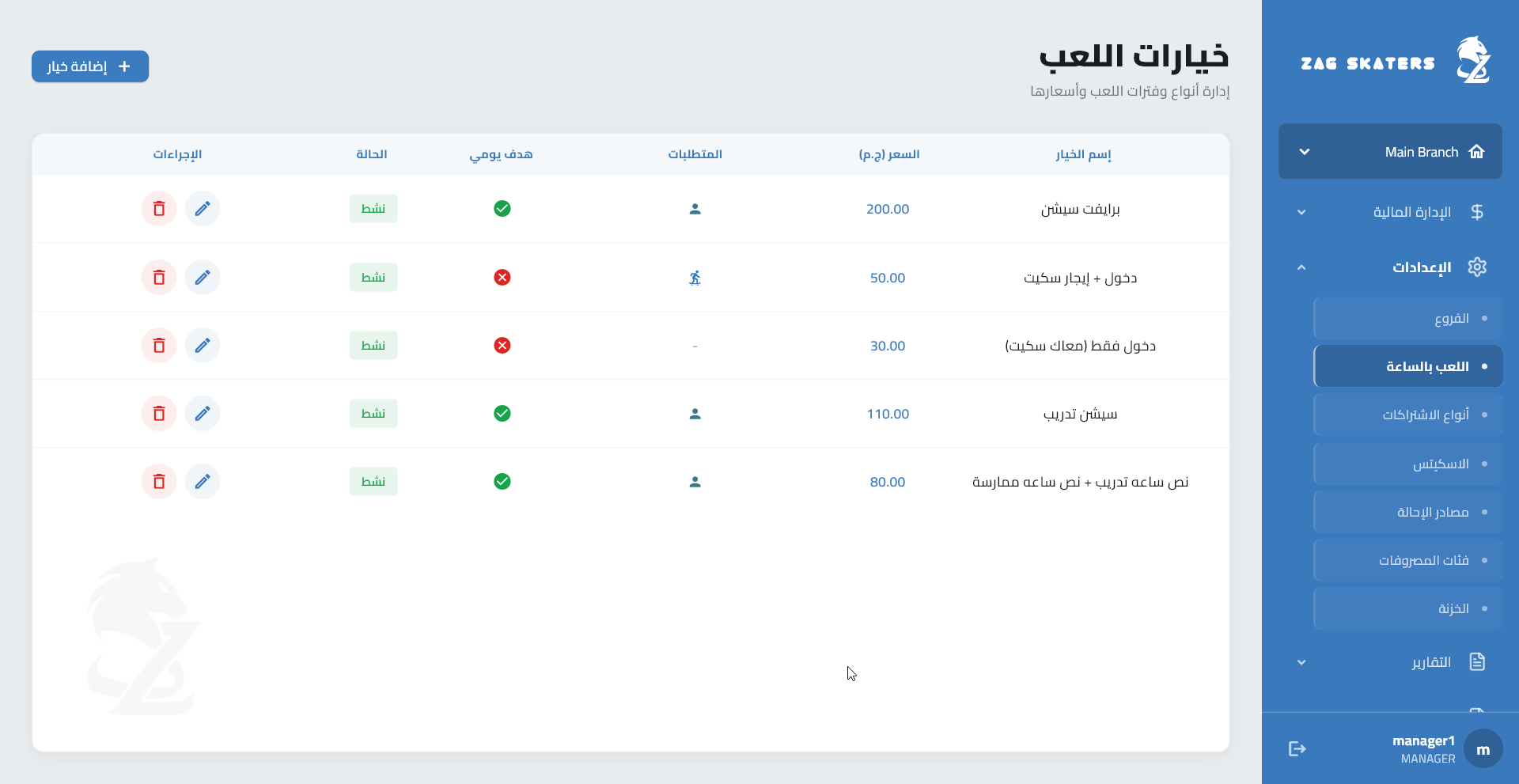Screen dimensions: 1519x784
Task: Click green daily-goal check in برايفت سيشن row
Action: tap(502, 209)
